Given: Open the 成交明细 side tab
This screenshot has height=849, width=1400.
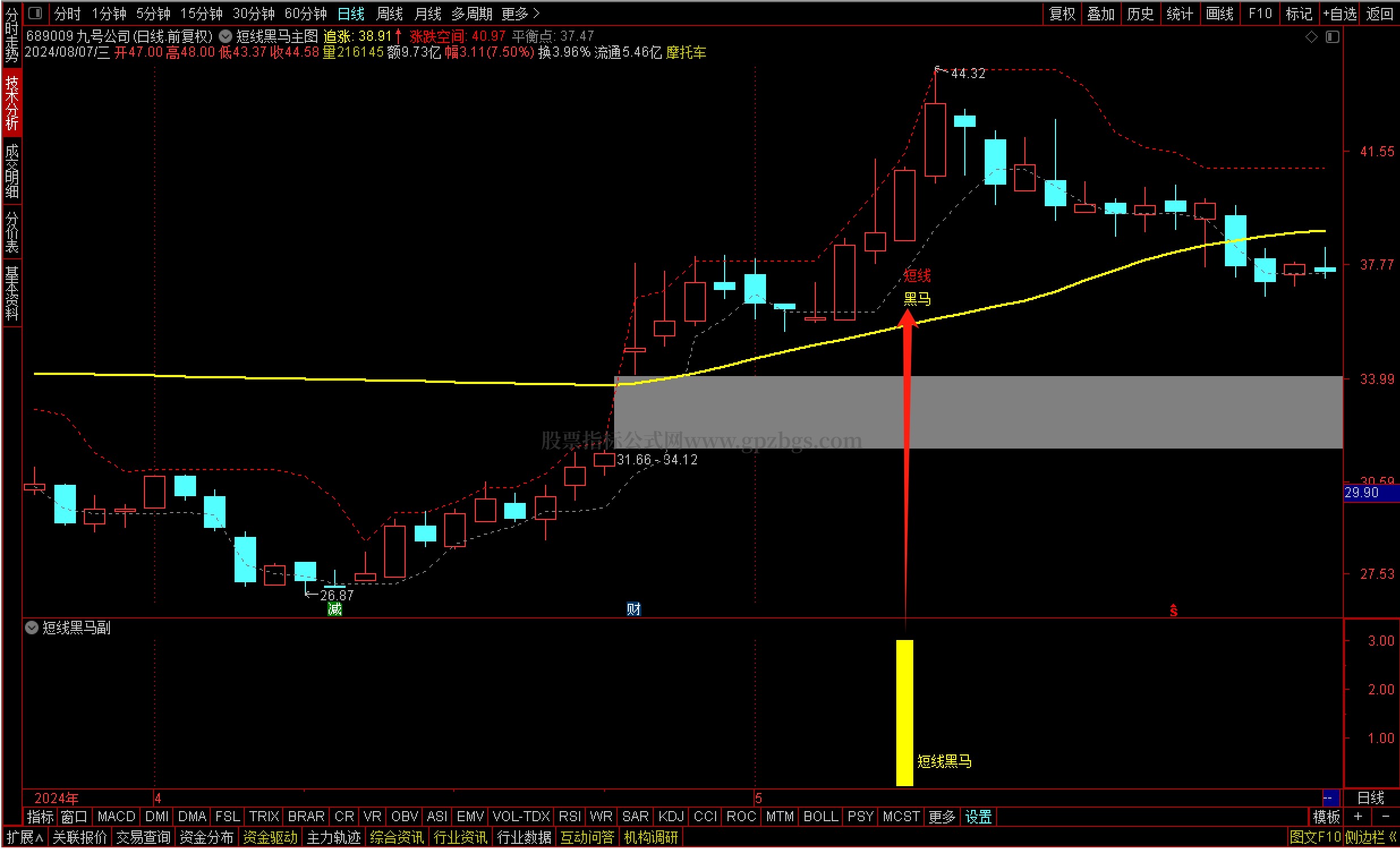Looking at the screenshot, I should [12, 171].
